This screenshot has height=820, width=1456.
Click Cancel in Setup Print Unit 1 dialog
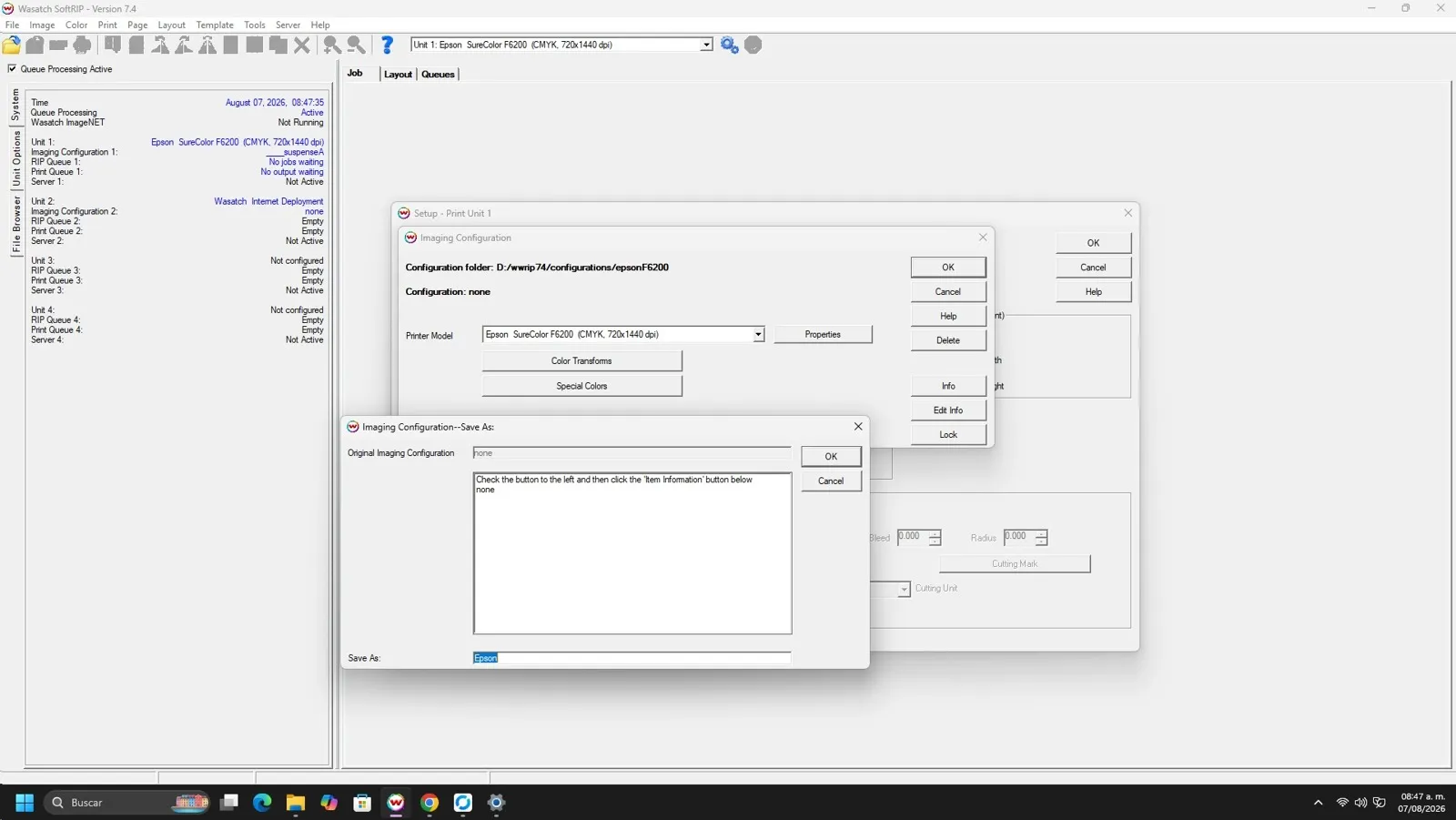[1093, 267]
